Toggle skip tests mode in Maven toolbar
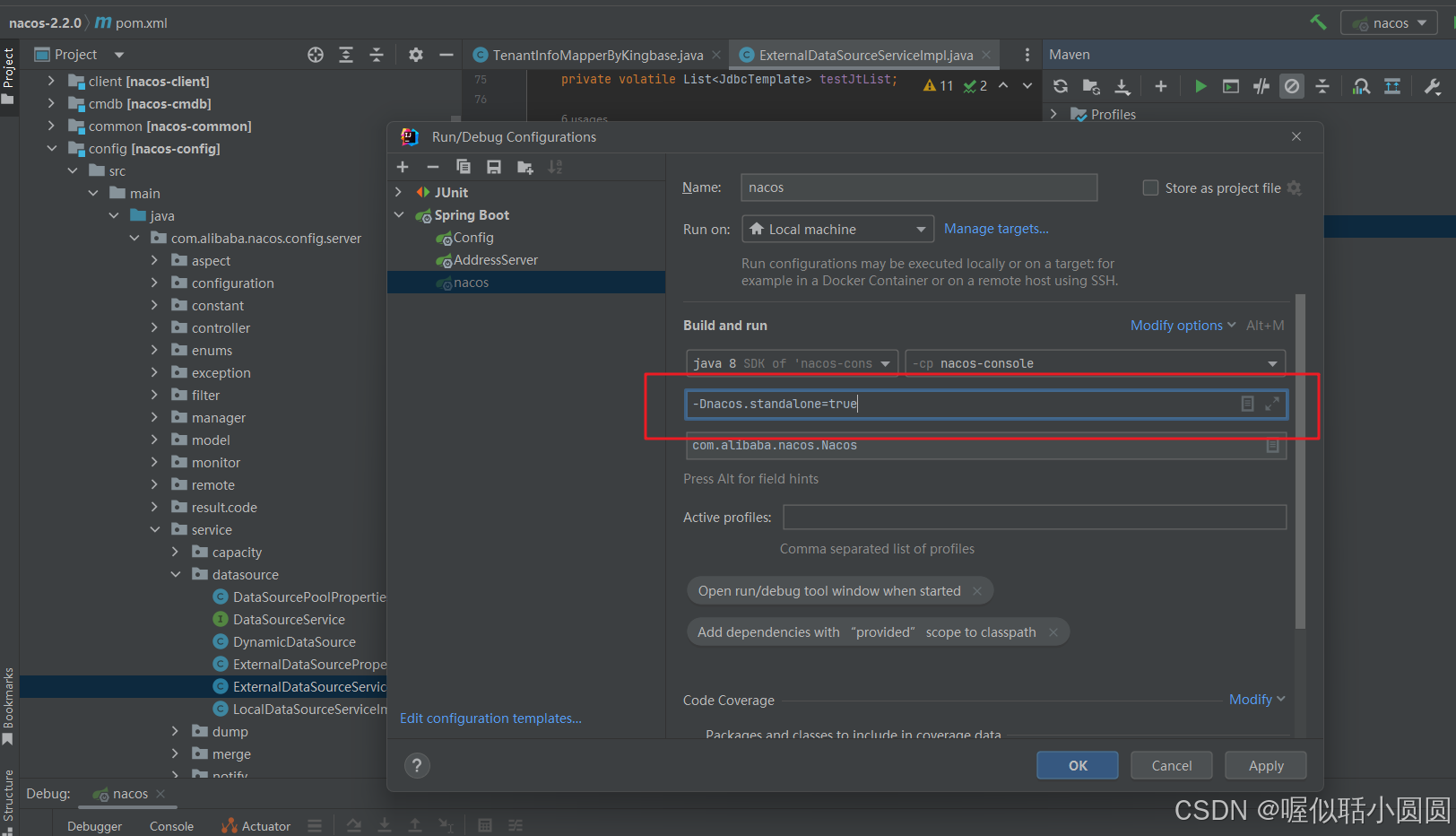 1292,86
